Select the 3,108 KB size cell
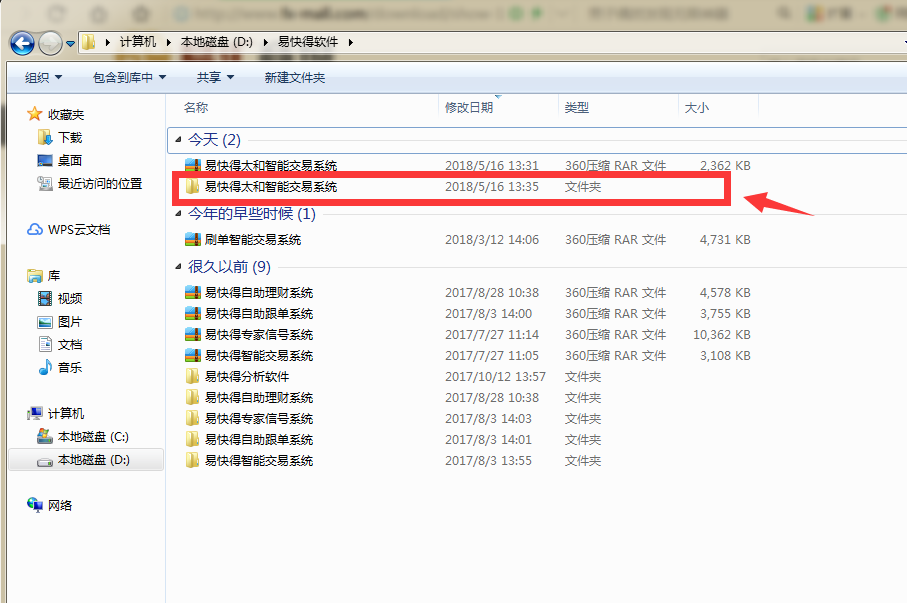Screen dimensions: 907x603 [725, 355]
